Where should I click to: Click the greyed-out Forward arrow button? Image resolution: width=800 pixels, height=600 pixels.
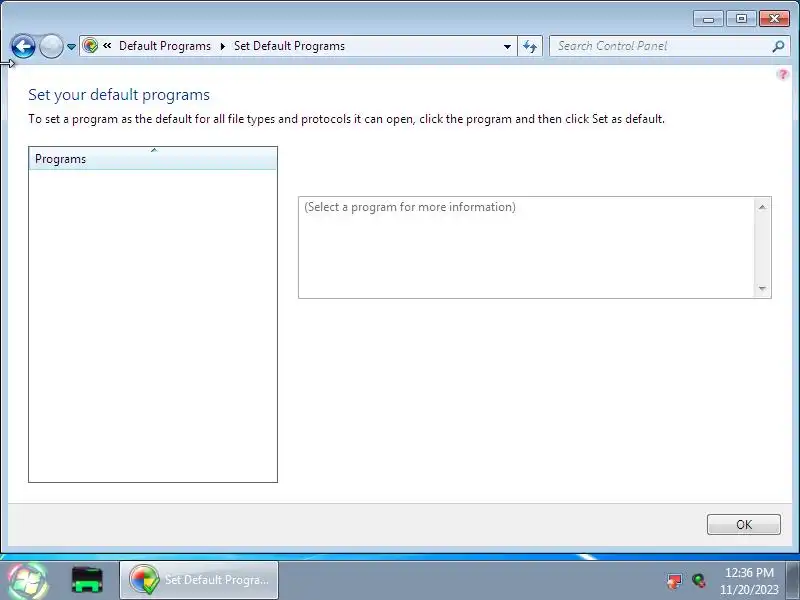pos(51,46)
